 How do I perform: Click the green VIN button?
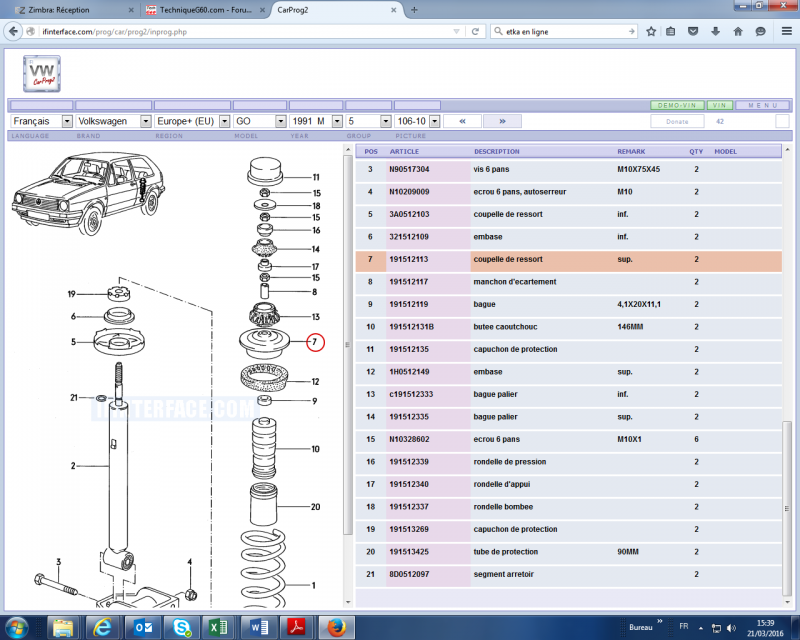(719, 105)
